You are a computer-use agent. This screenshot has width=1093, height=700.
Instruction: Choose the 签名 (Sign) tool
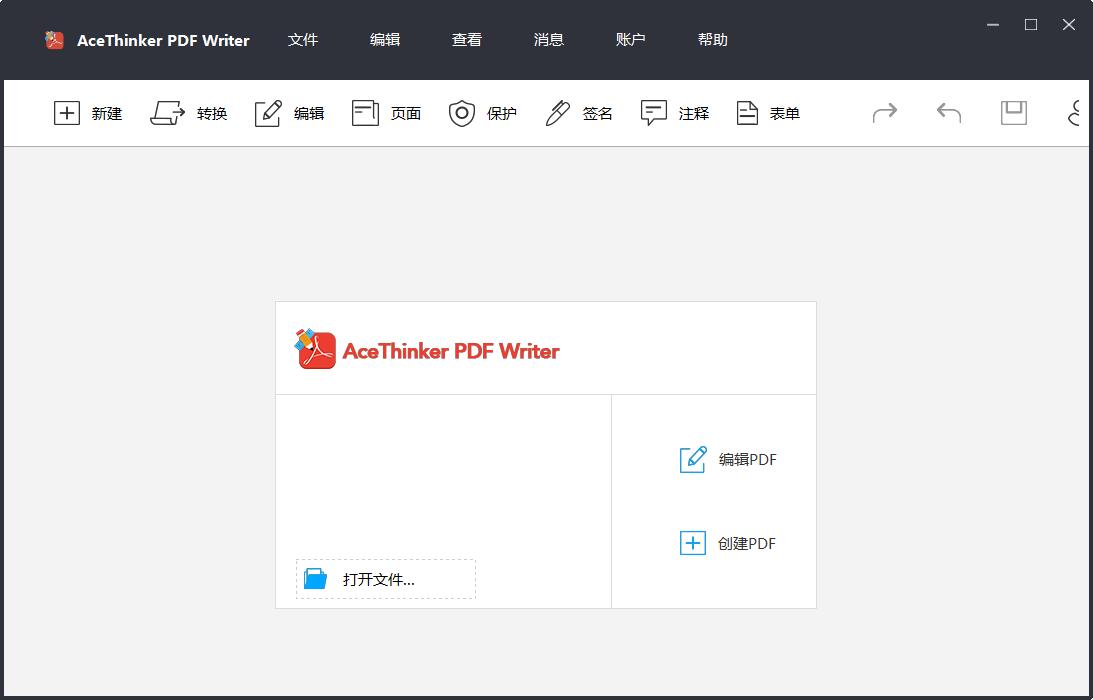click(578, 113)
